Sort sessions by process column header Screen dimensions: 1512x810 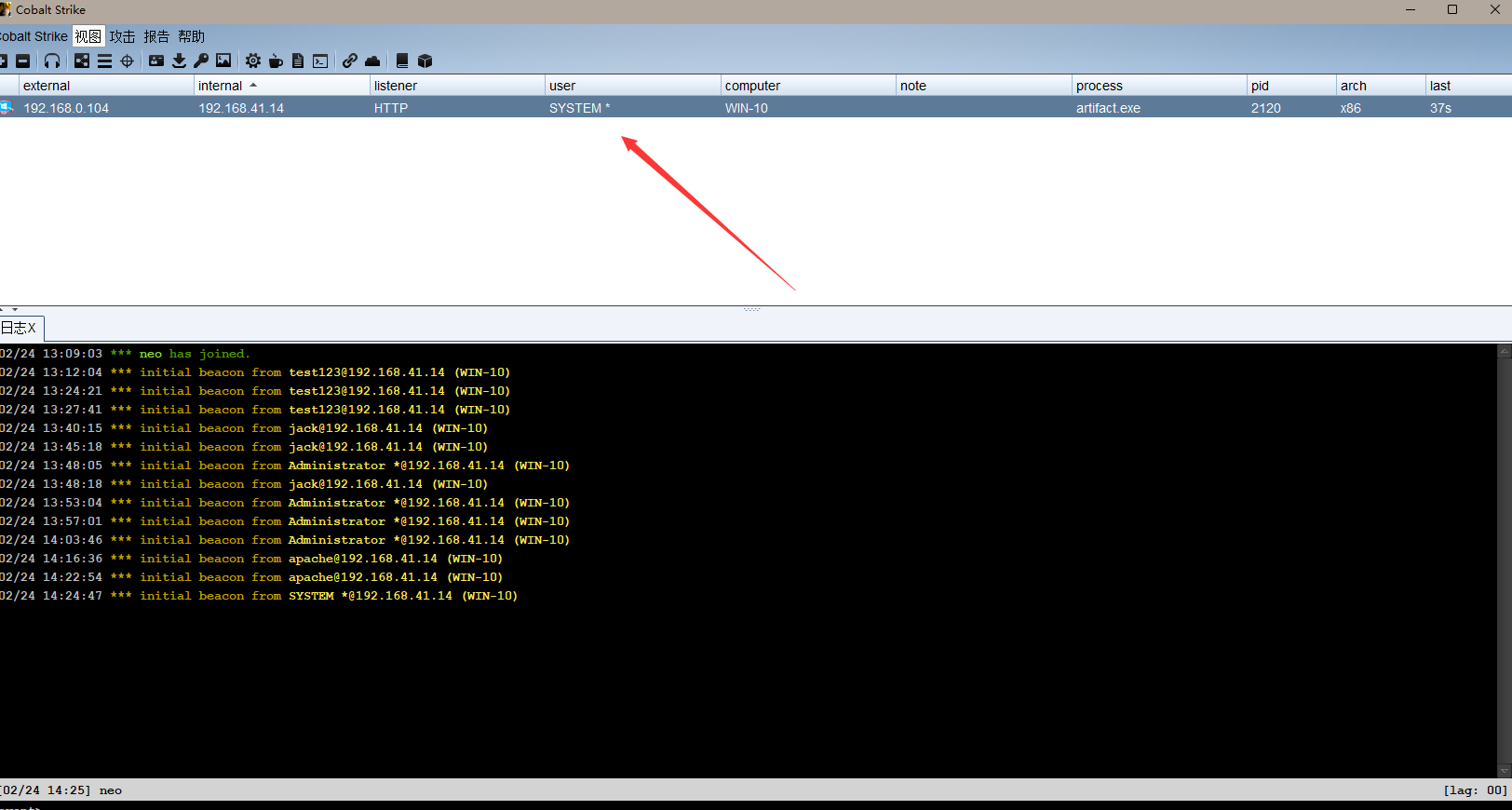pyautogui.click(x=1159, y=86)
